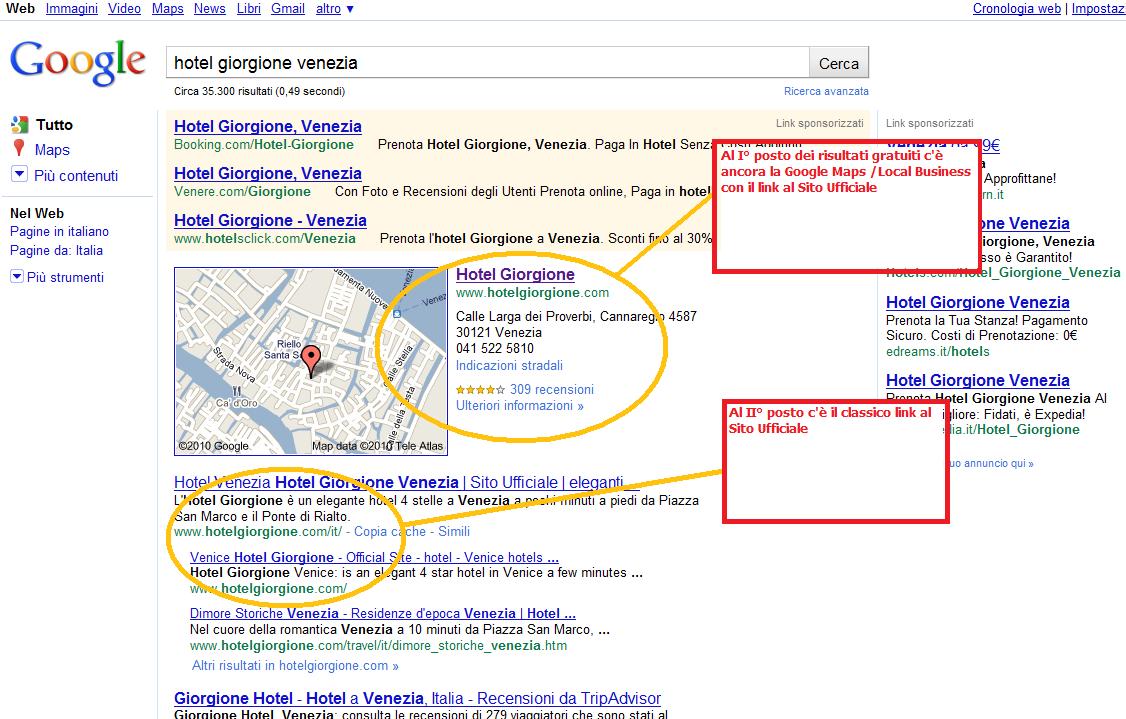Click the phone number 041 522 5810

coord(495,348)
